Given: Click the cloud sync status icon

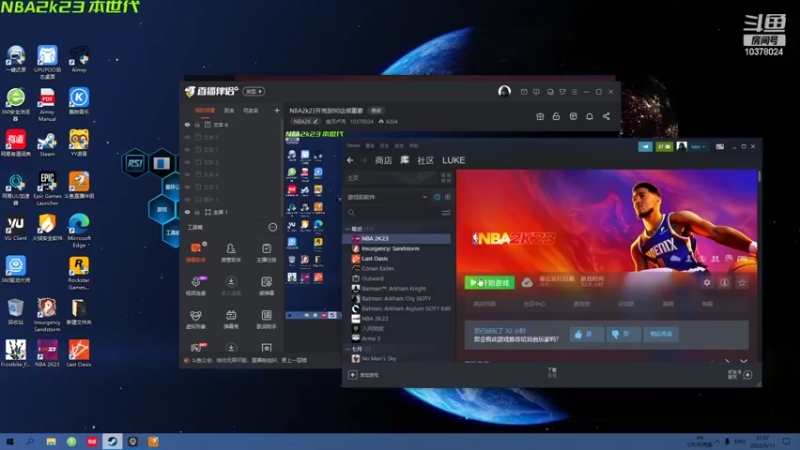Looking at the screenshot, I should pos(527,282).
